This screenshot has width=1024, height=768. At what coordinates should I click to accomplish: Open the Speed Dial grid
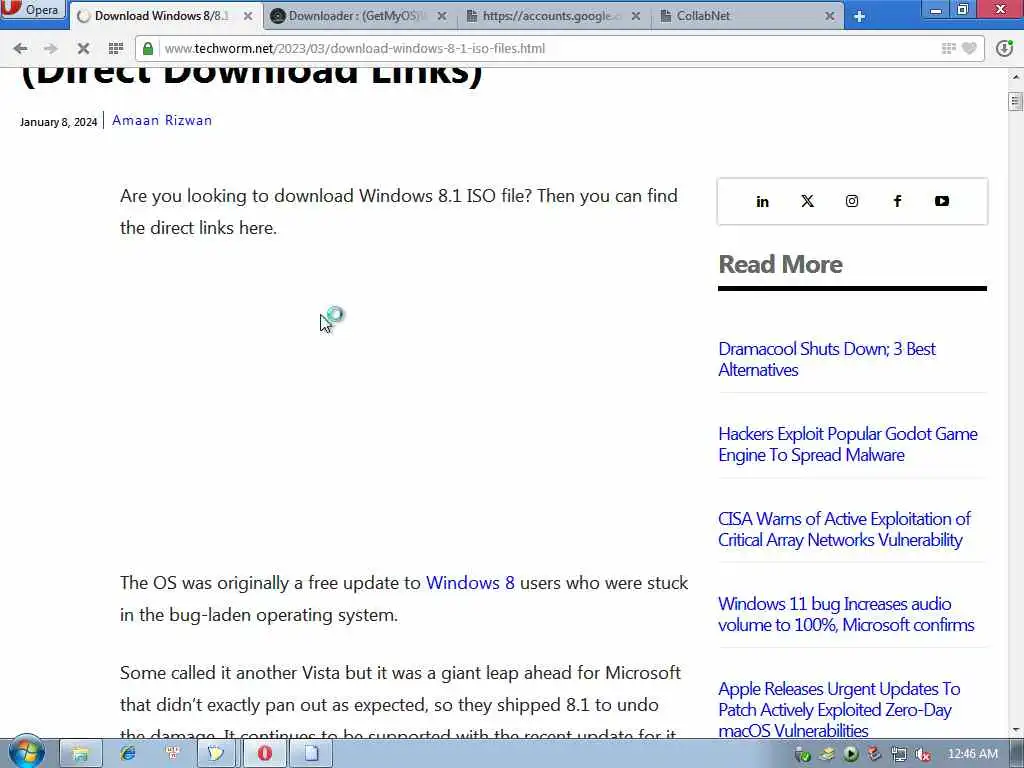coord(116,48)
